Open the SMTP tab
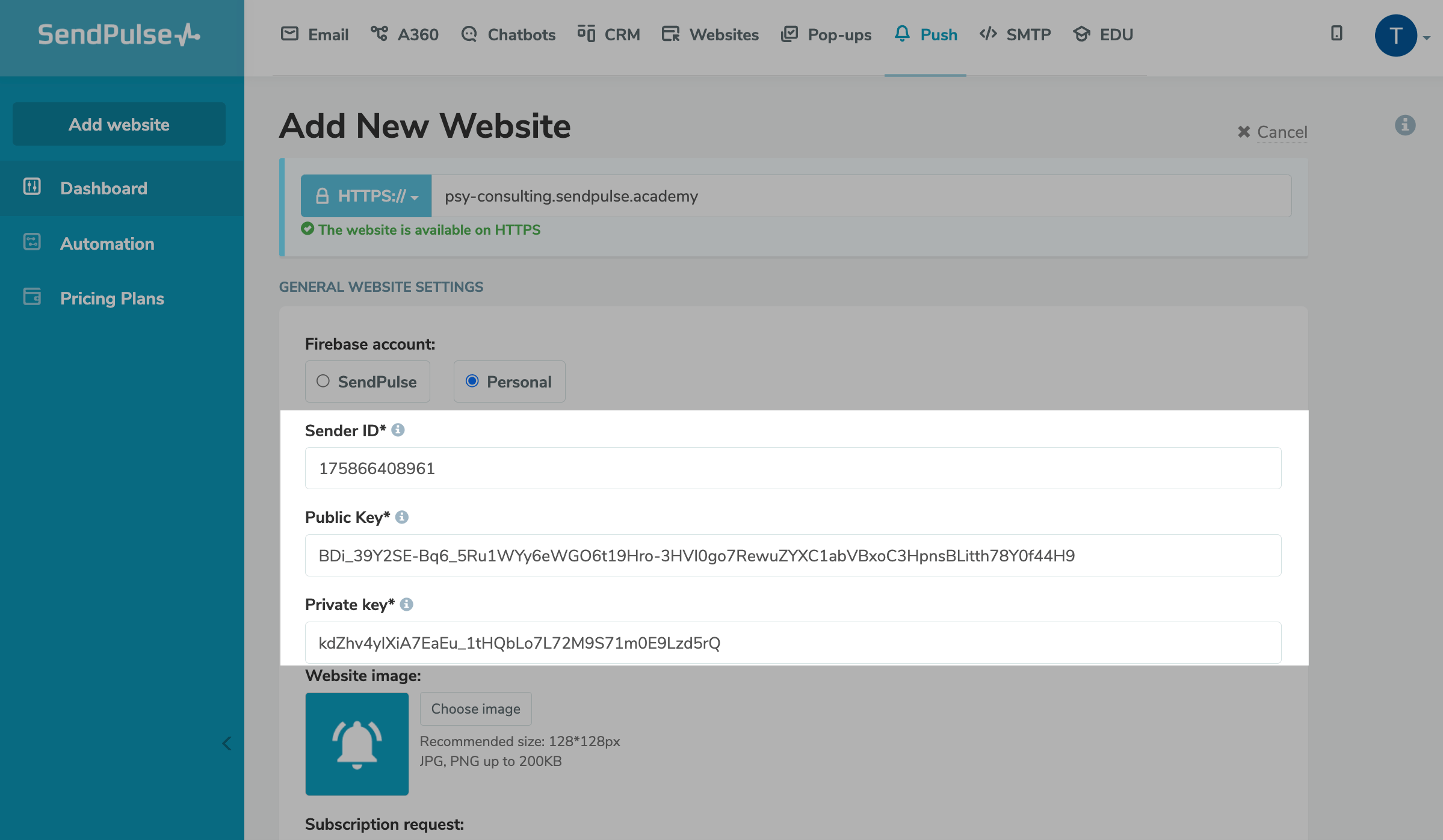This screenshot has height=840, width=1443. point(1015,35)
